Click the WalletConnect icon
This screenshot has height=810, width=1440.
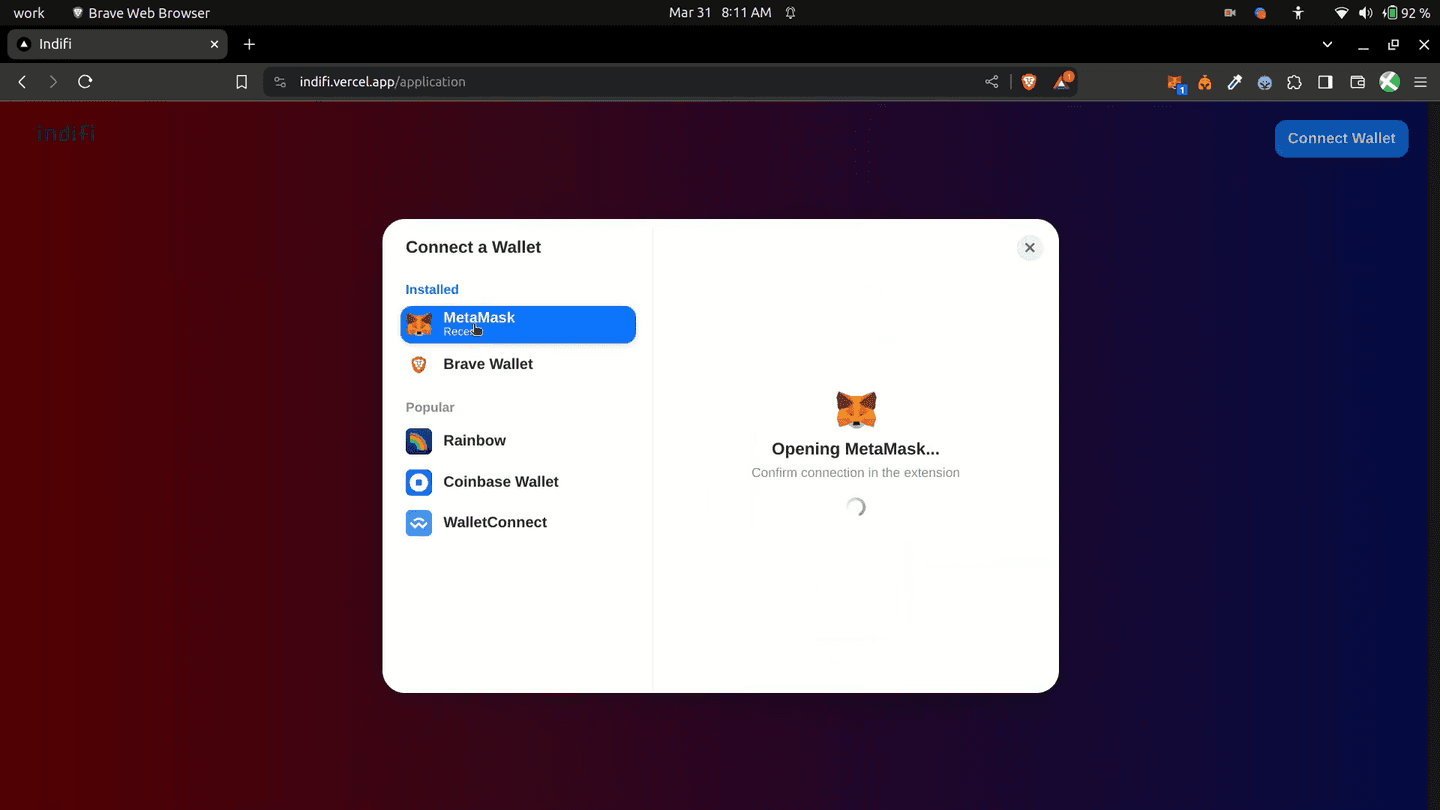[x=419, y=523]
